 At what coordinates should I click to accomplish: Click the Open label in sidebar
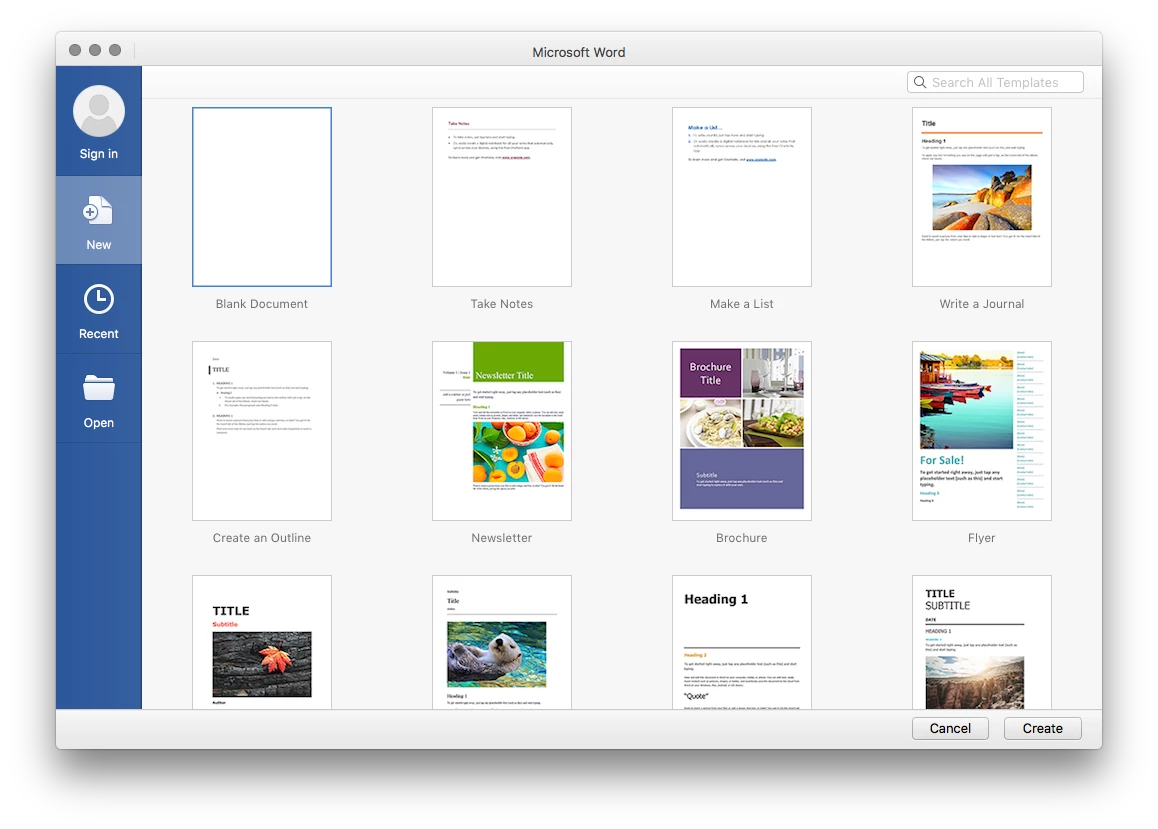point(98,423)
